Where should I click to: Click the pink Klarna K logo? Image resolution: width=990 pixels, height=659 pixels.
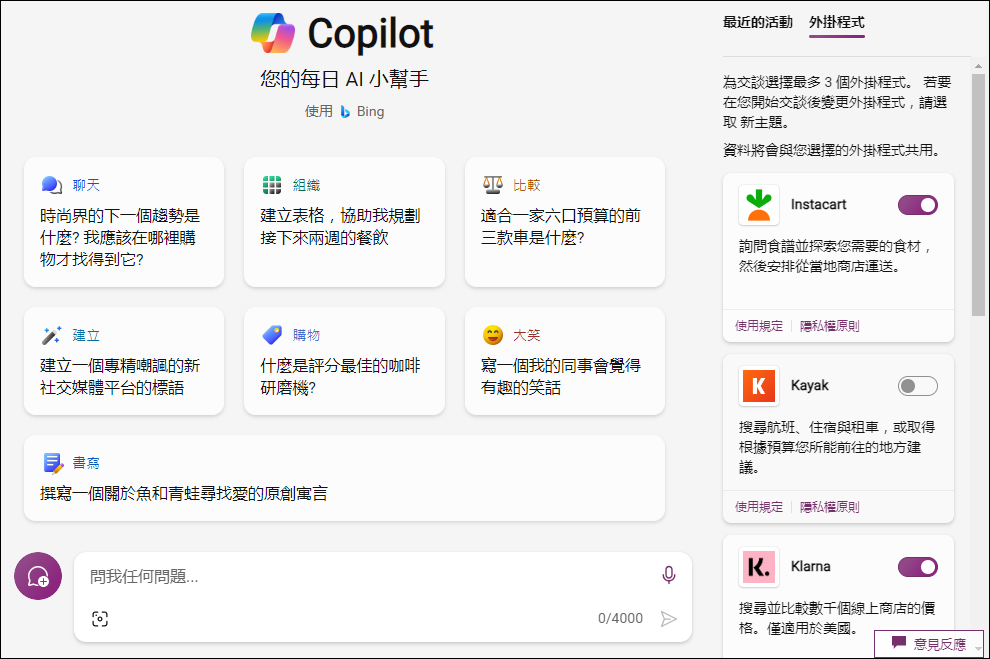[759, 567]
